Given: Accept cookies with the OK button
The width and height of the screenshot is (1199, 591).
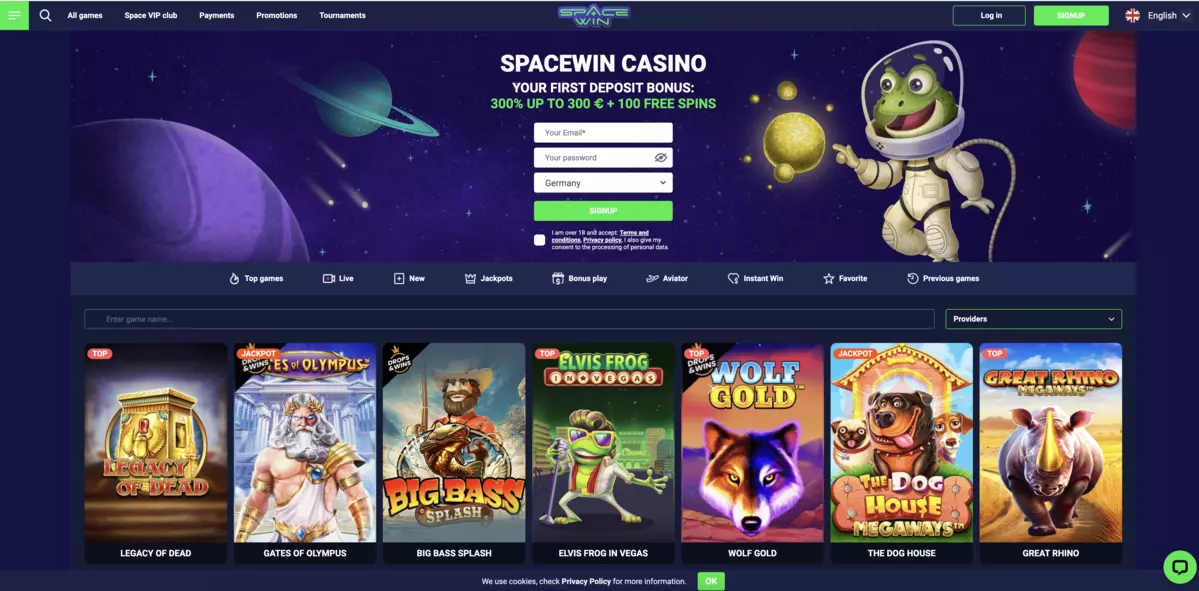Looking at the screenshot, I should tap(710, 581).
